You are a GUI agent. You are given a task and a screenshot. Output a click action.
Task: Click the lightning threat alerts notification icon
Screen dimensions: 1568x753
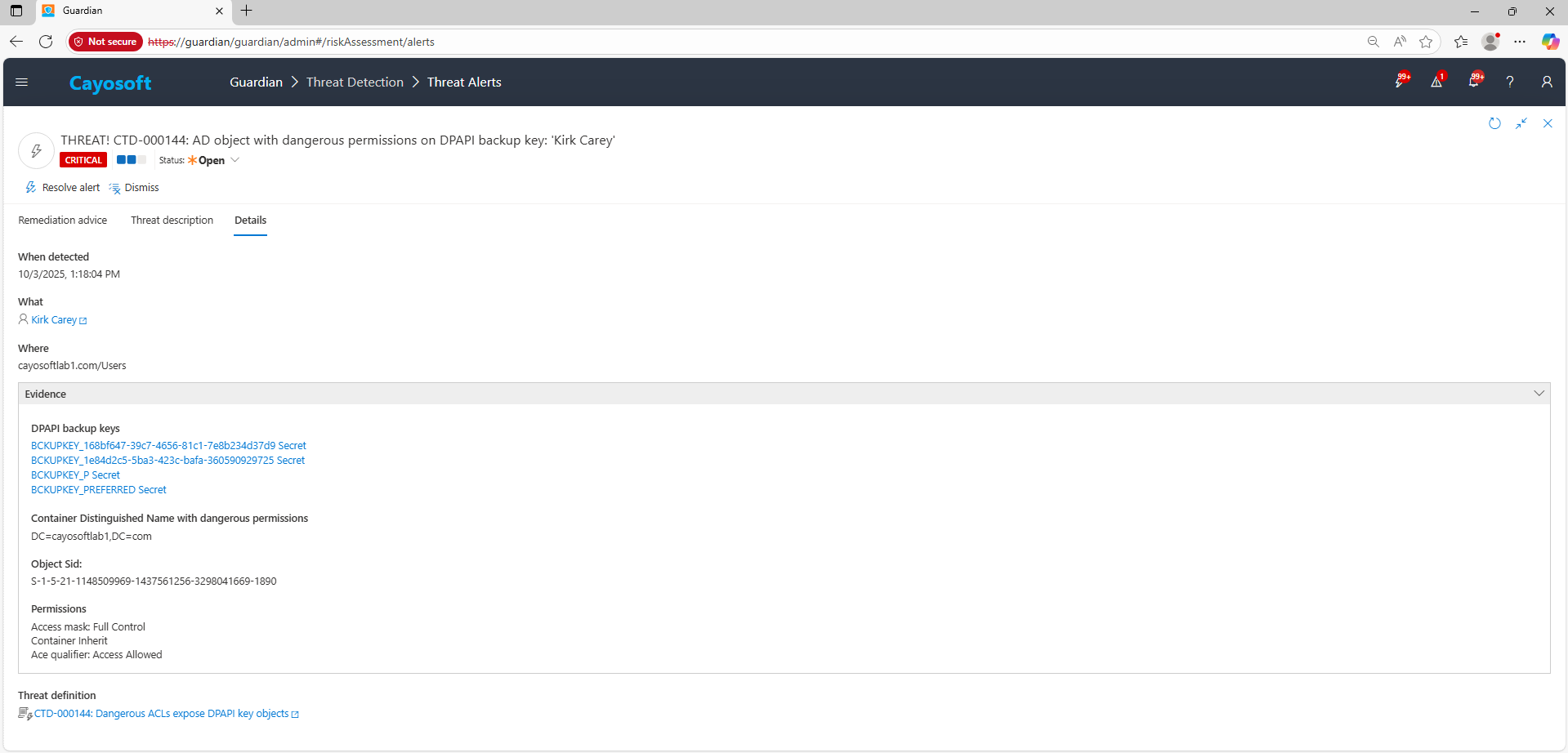tap(1401, 82)
